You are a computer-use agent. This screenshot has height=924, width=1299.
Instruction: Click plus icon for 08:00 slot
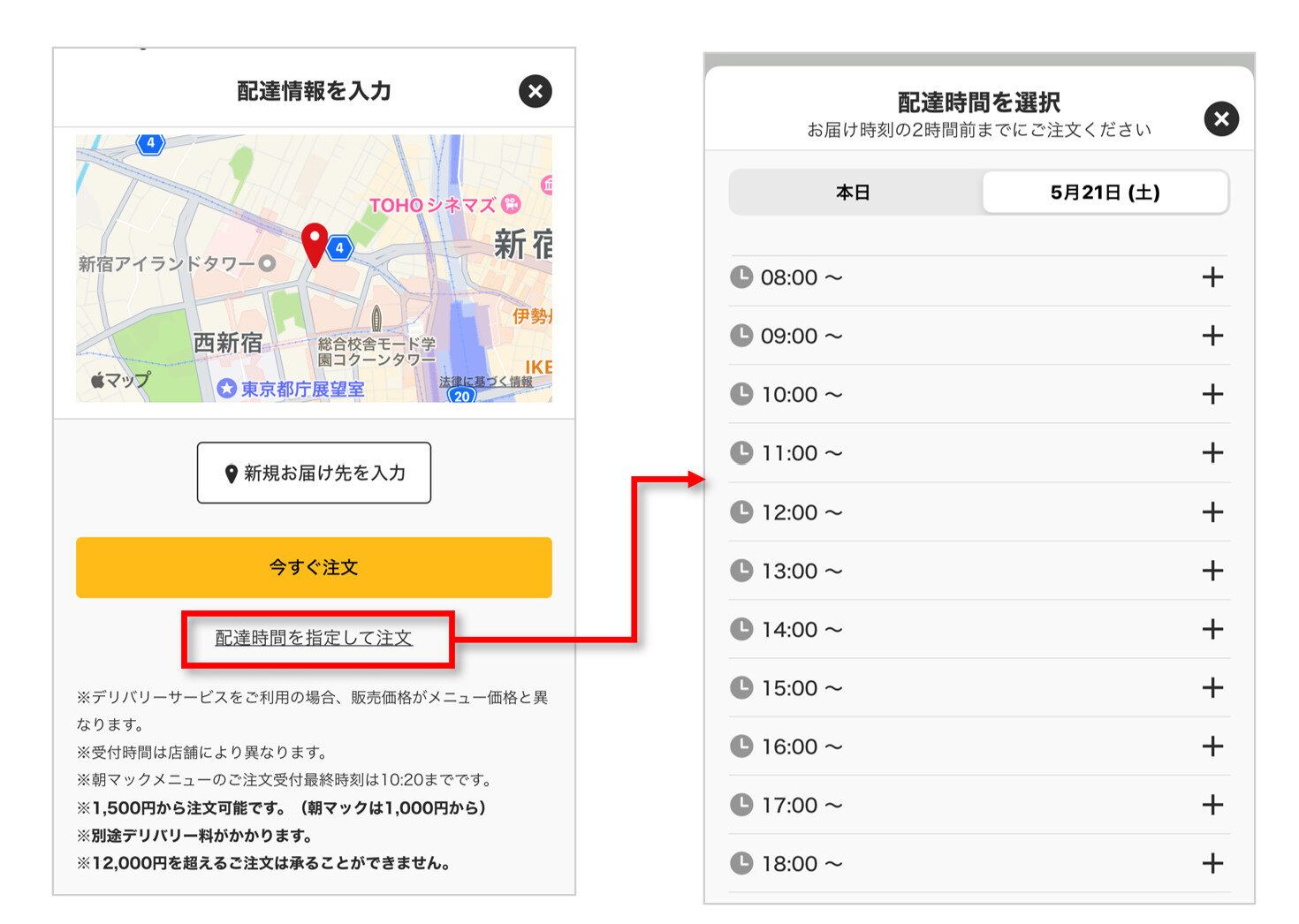pyautogui.click(x=1212, y=277)
